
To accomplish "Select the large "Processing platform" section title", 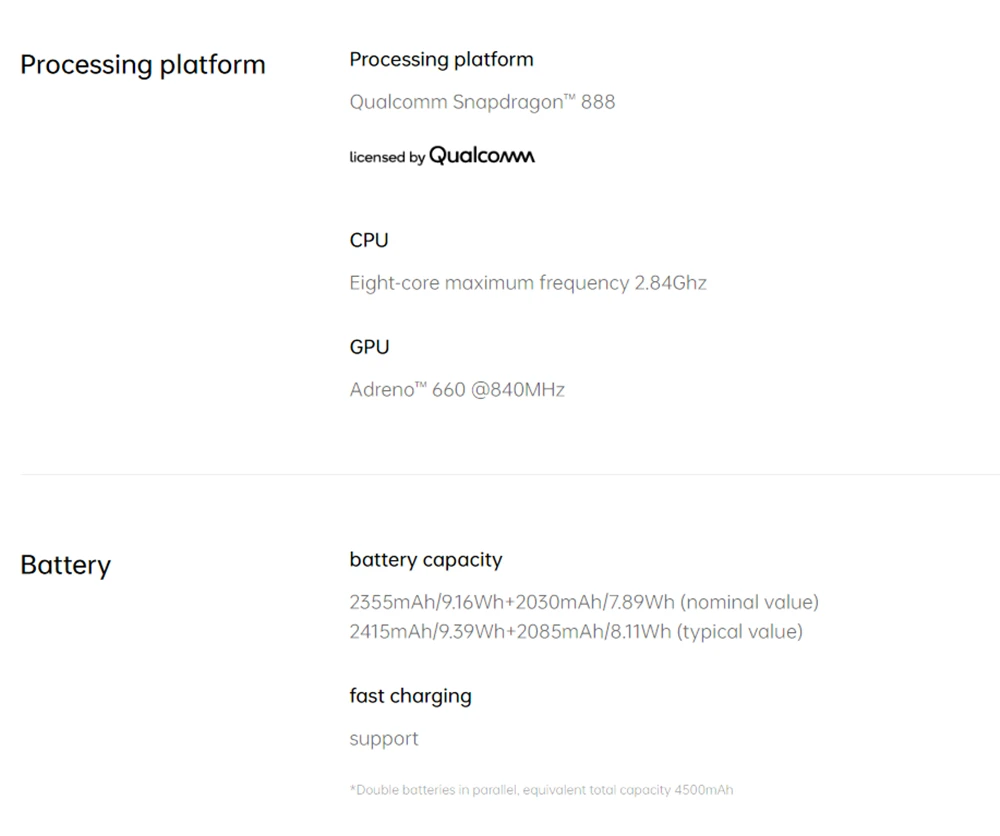I will (143, 65).
